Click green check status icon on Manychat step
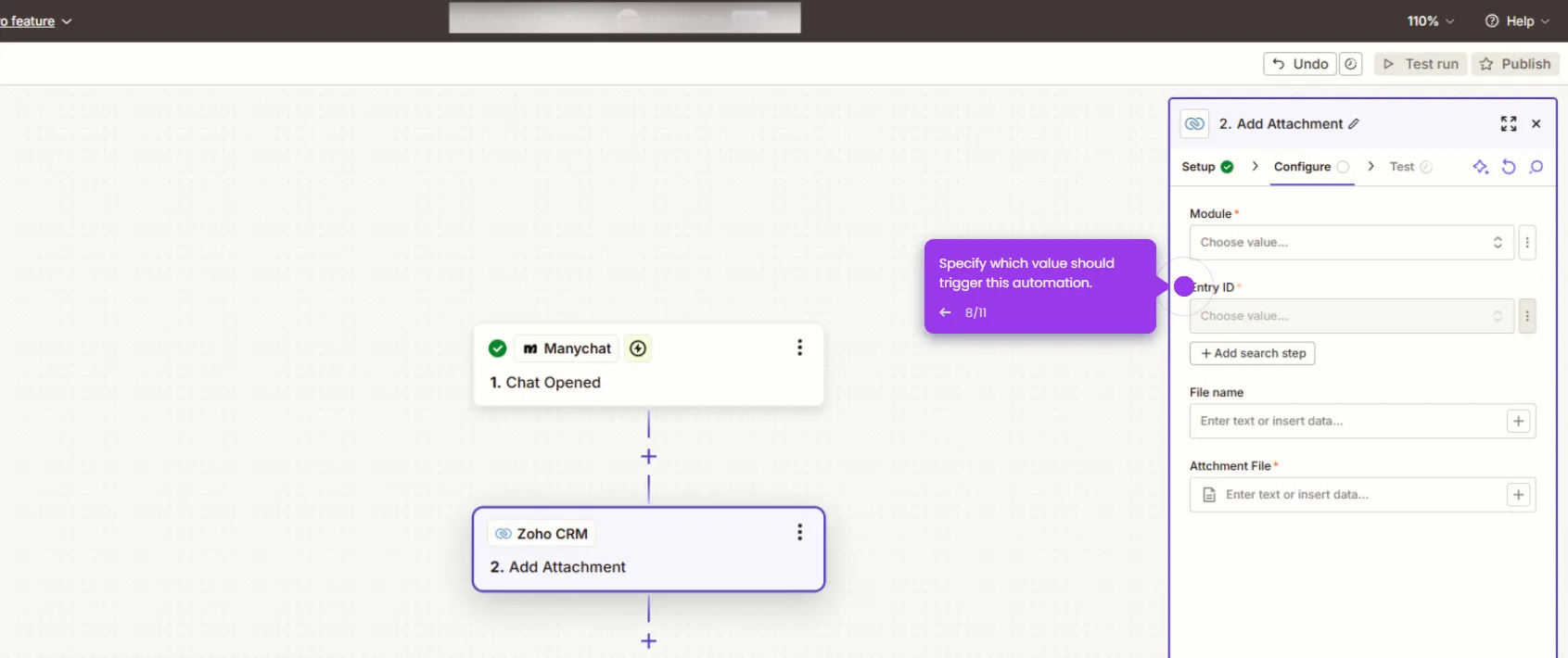1568x658 pixels. tap(497, 348)
